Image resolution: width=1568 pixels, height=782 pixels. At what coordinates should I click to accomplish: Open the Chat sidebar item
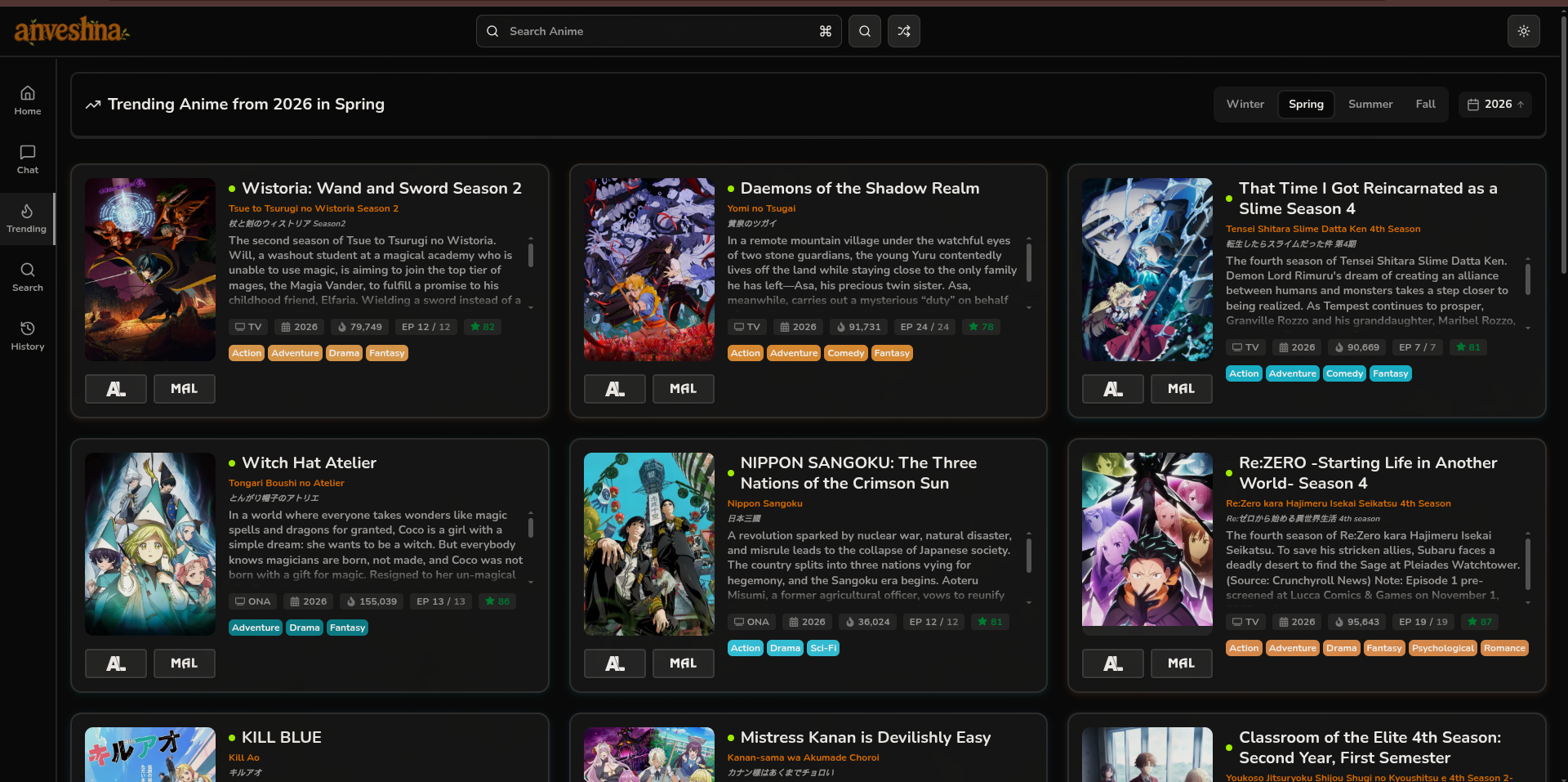(27, 159)
